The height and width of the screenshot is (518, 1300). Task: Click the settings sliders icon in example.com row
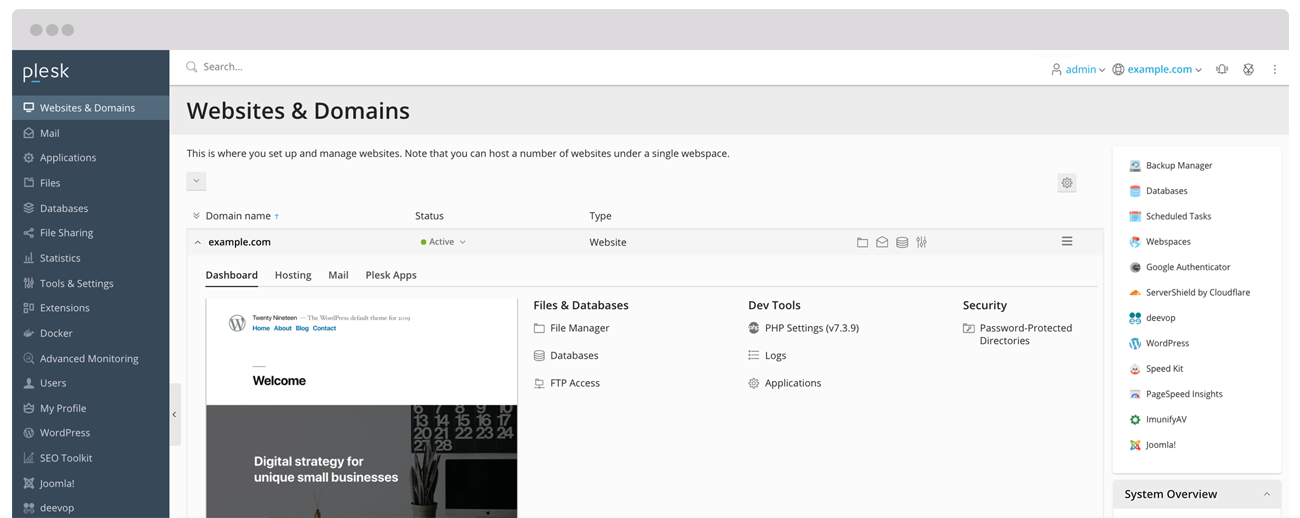coord(922,242)
